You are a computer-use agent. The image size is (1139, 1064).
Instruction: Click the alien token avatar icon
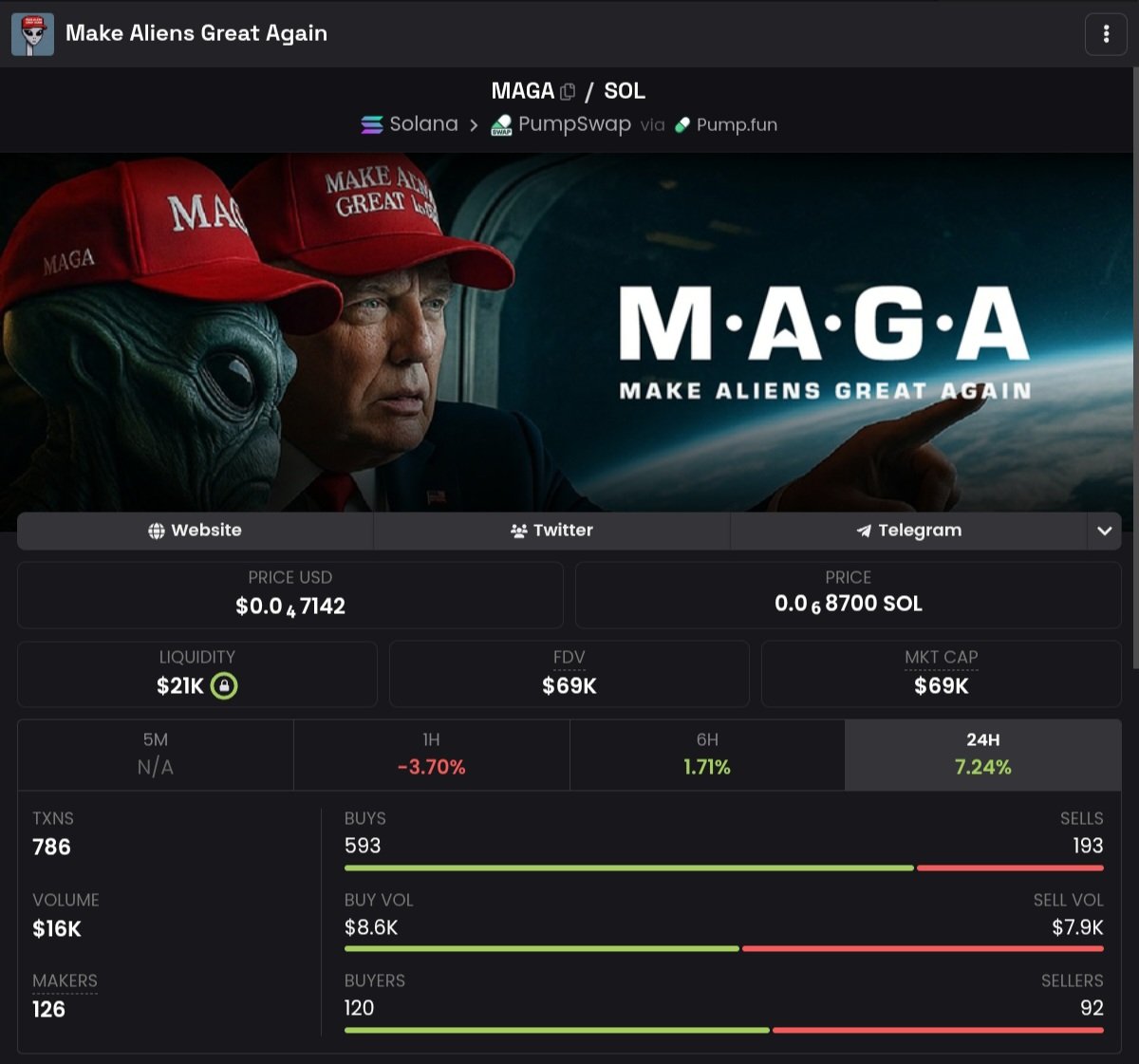(x=32, y=34)
